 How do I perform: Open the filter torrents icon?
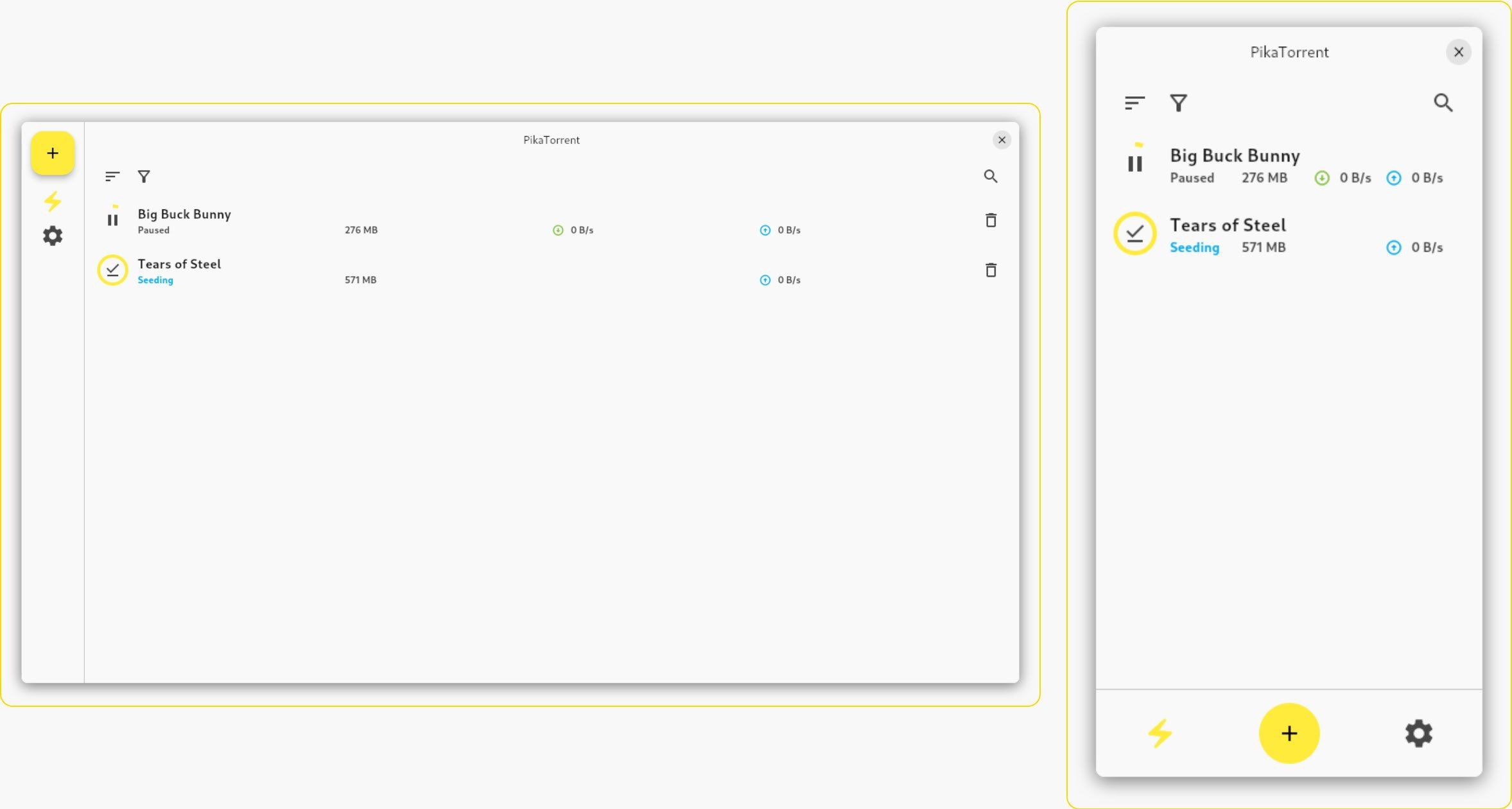pyautogui.click(x=144, y=176)
